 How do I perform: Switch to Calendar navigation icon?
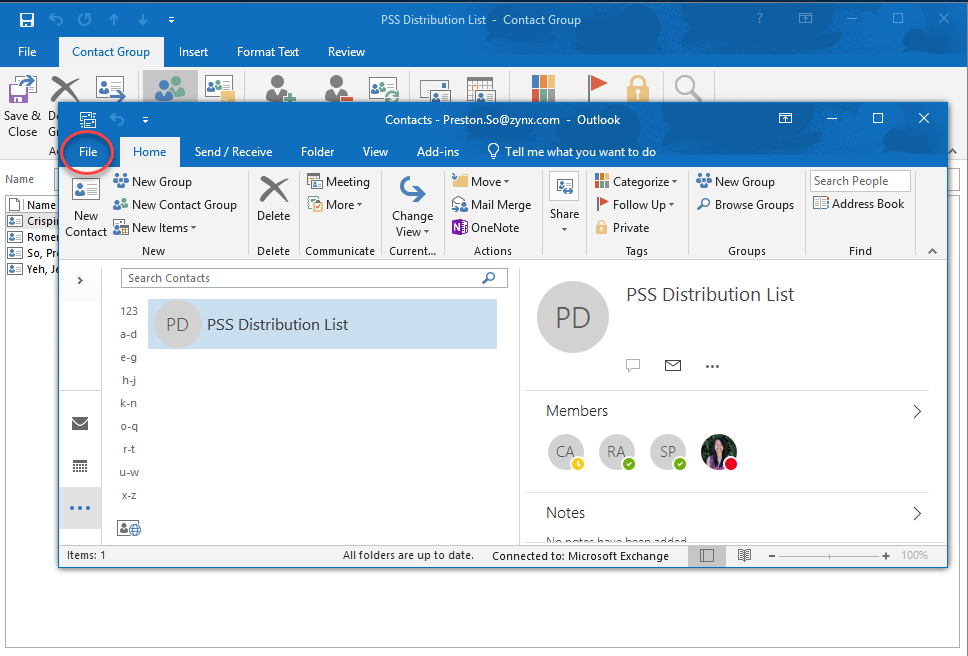click(80, 466)
